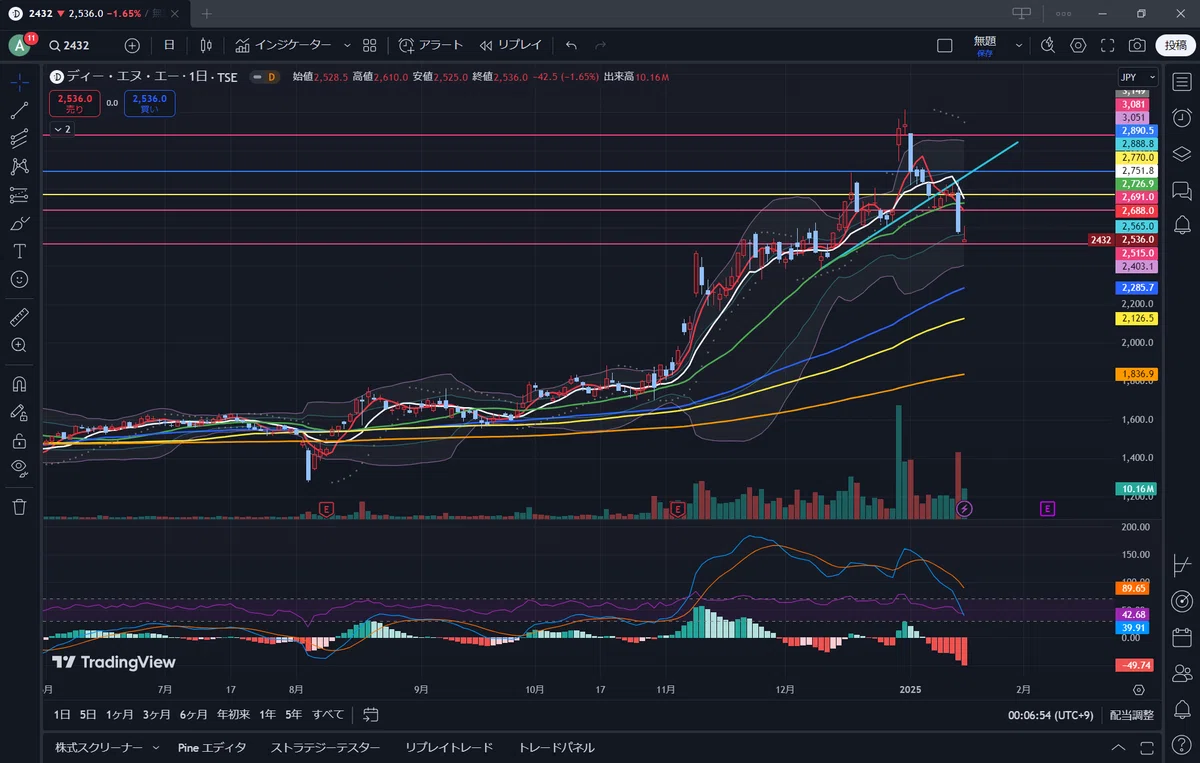Open the chart layout selector square icon
This screenshot has height=763, width=1200.
(x=944, y=45)
